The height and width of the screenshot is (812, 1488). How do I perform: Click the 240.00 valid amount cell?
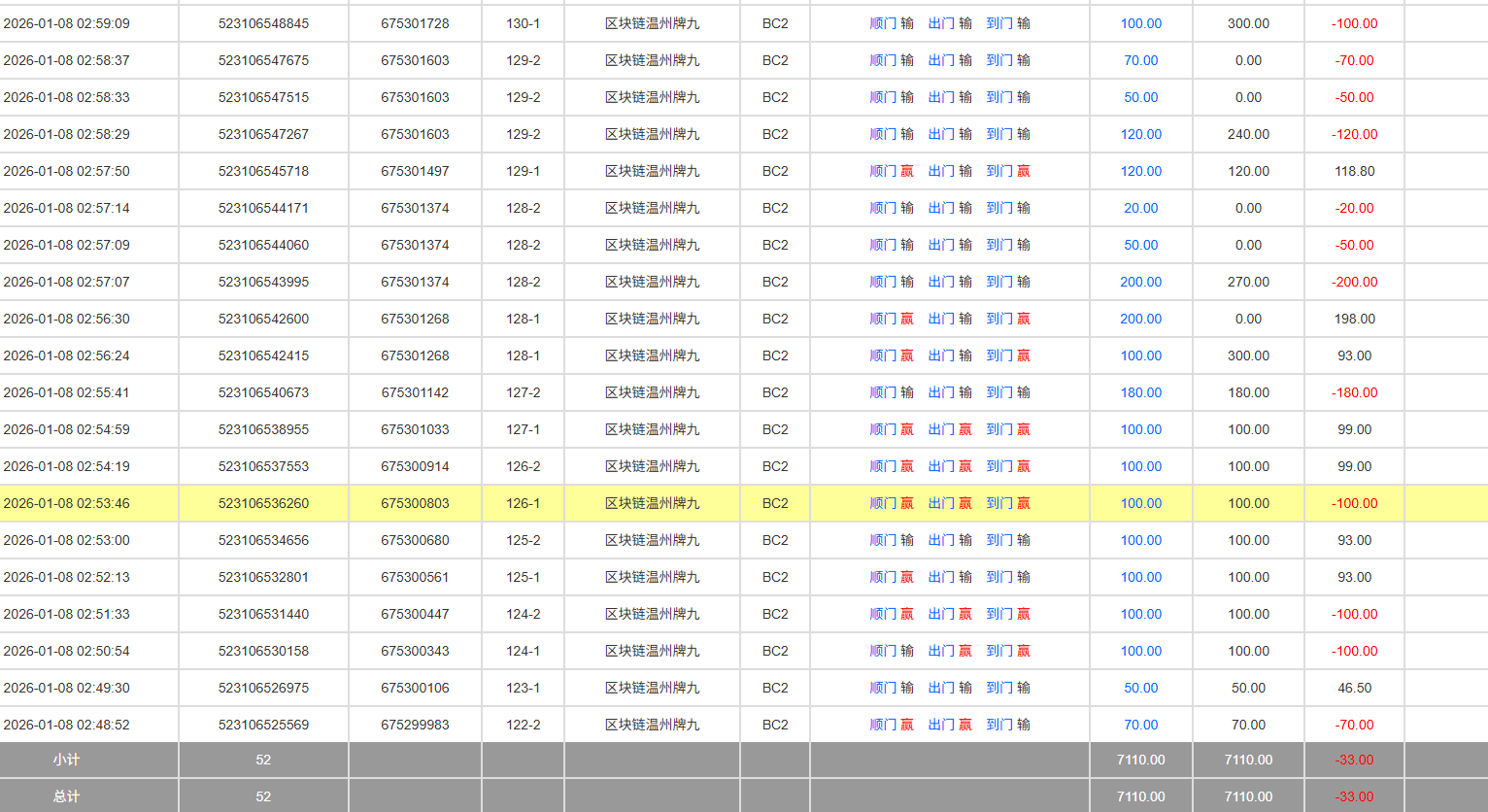click(x=1248, y=134)
